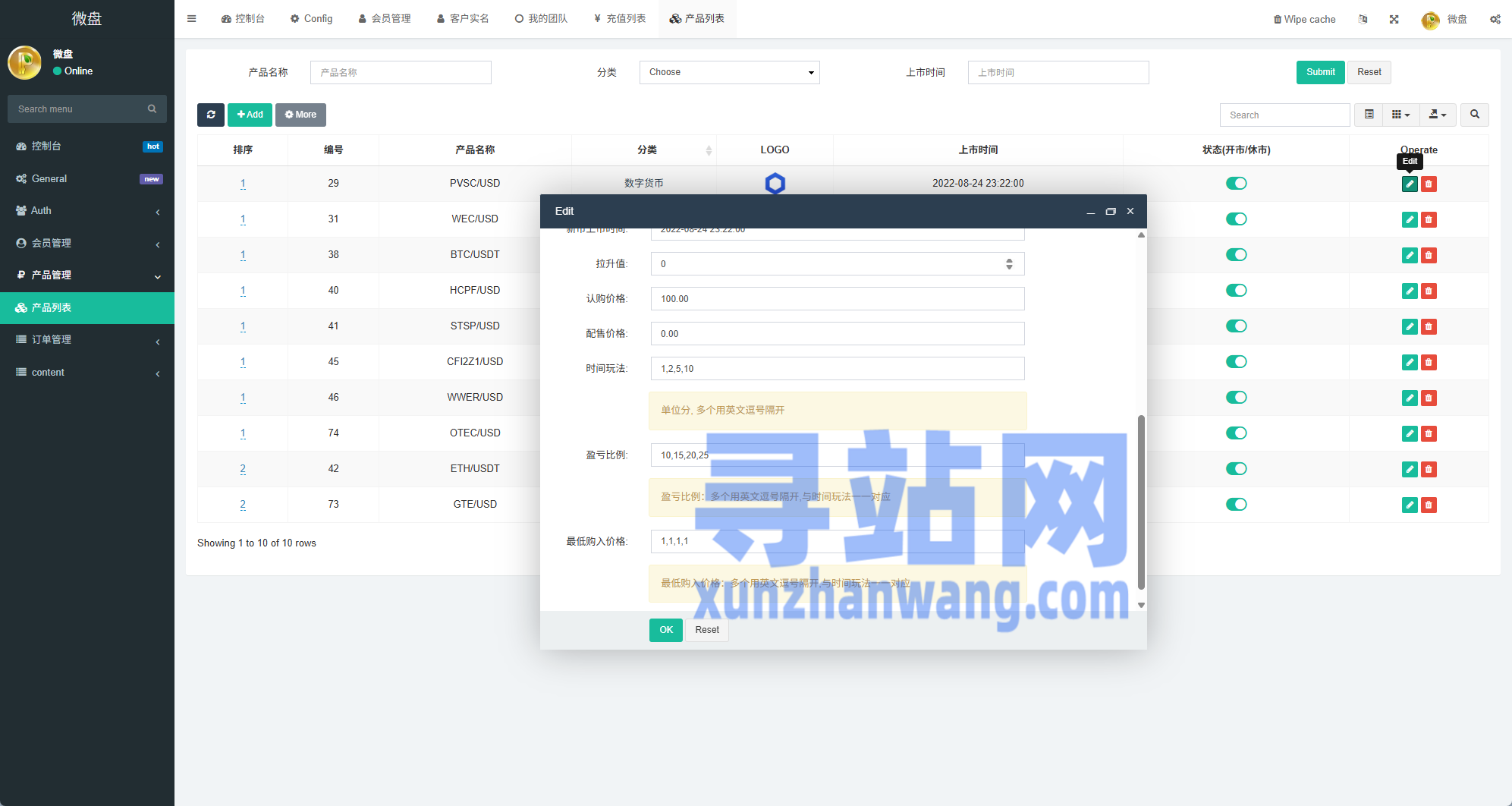Disable market status for HCPF/USD
1512x806 pixels.
(x=1236, y=291)
